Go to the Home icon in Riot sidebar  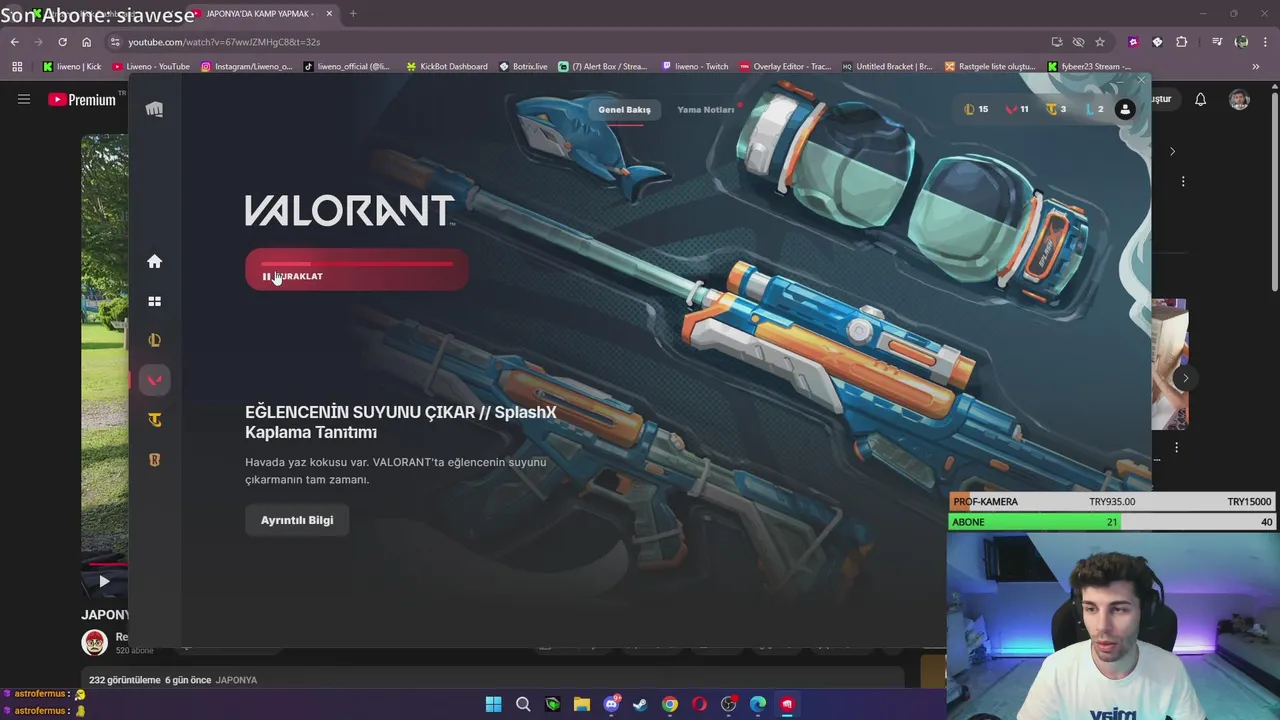(154, 261)
